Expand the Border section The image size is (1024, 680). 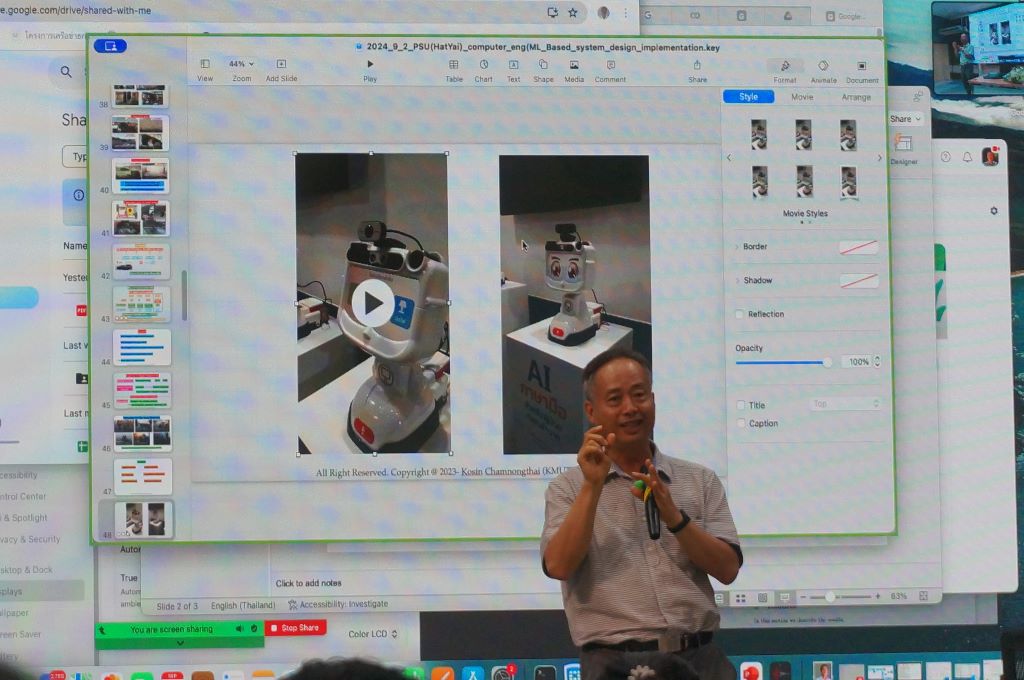[737, 247]
